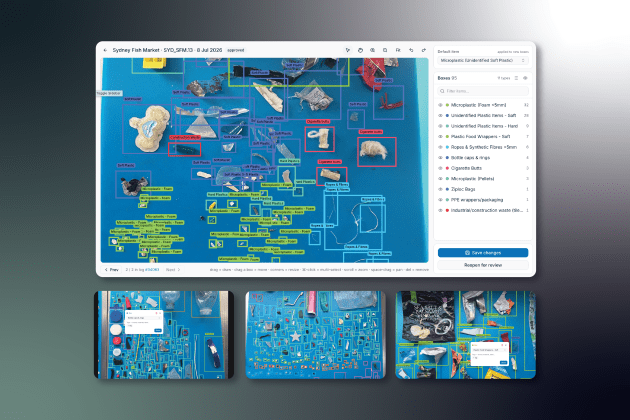Viewport: 630px width, 420px height.
Task: Hide Bottle caps & rings boxes
Action: pyautogui.click(x=440, y=158)
